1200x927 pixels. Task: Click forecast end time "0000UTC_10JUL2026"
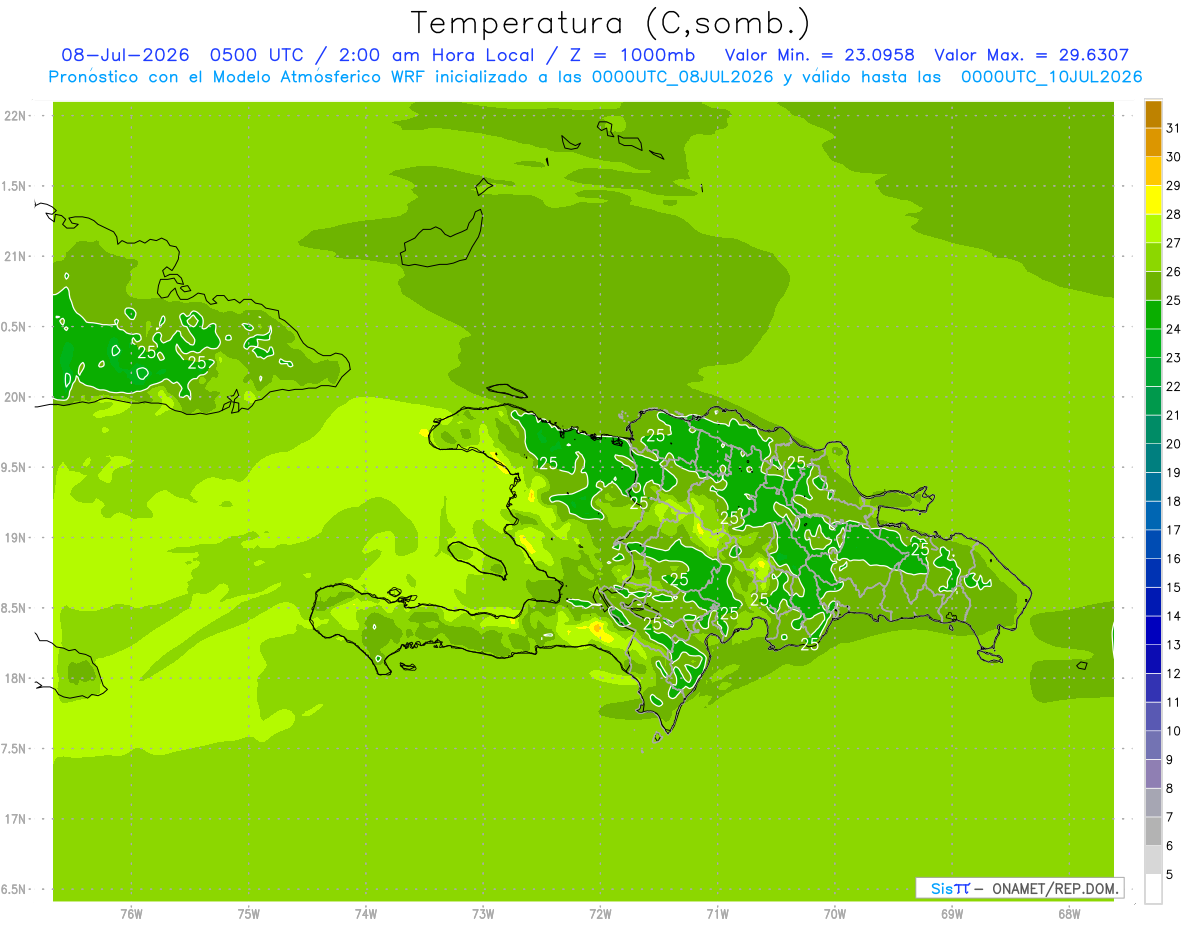1052,77
